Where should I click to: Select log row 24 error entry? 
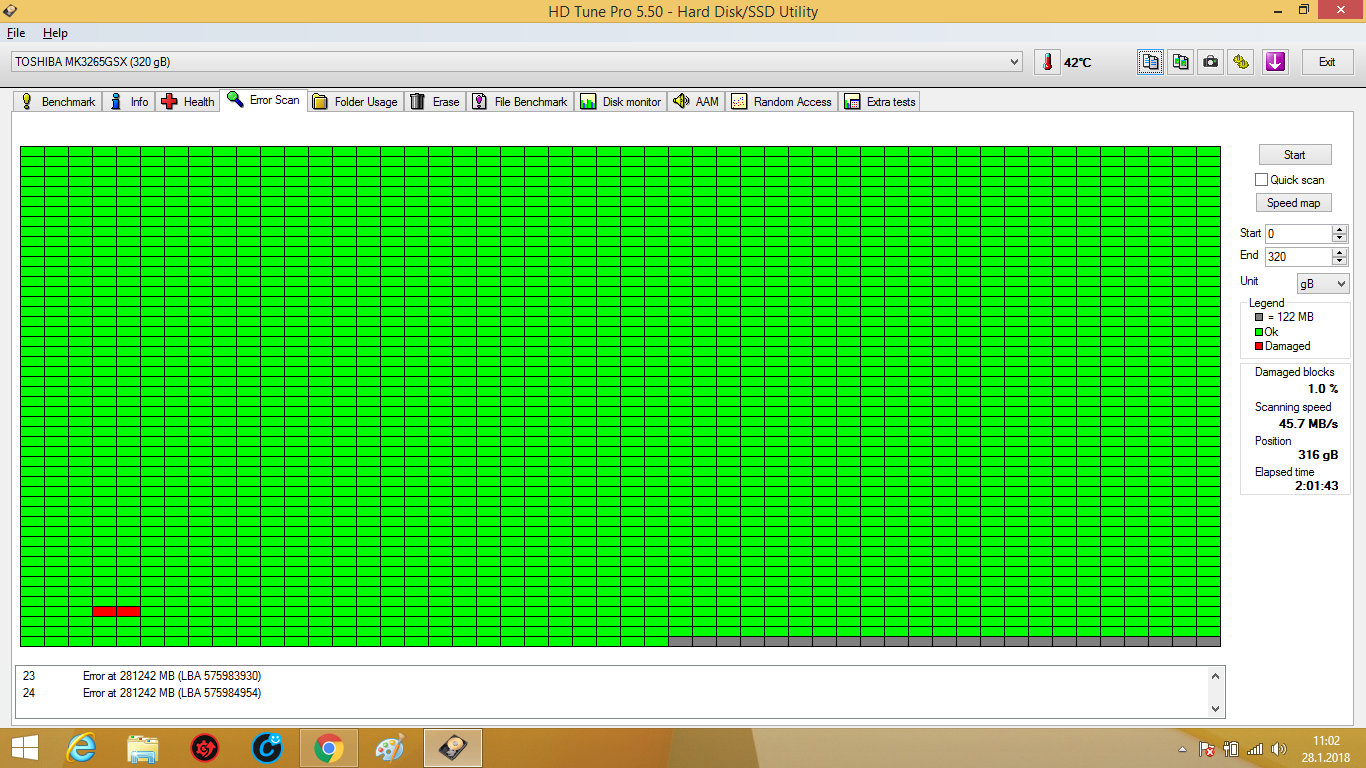(x=612, y=693)
